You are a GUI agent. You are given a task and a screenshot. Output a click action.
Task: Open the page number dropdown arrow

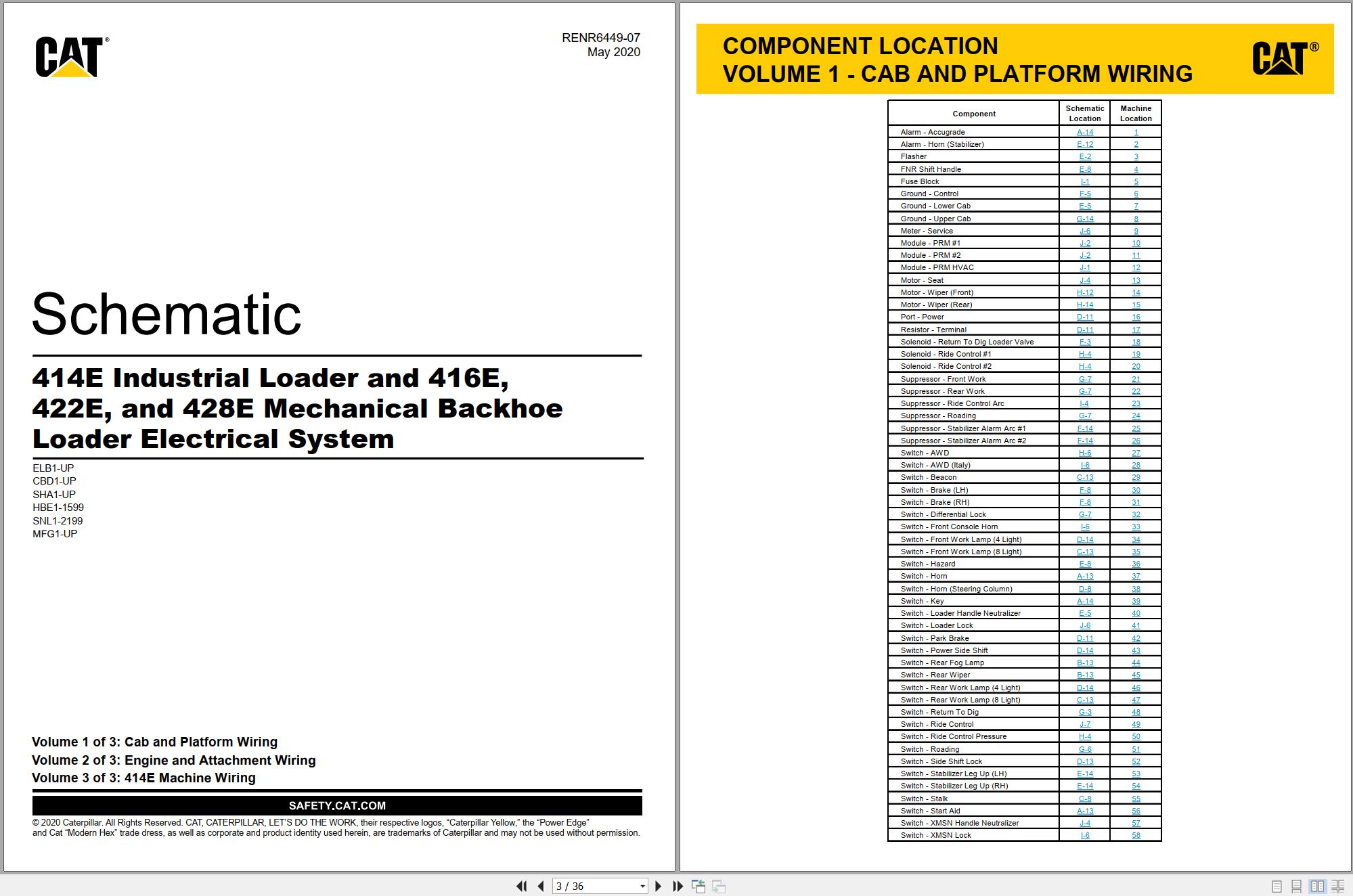click(642, 887)
